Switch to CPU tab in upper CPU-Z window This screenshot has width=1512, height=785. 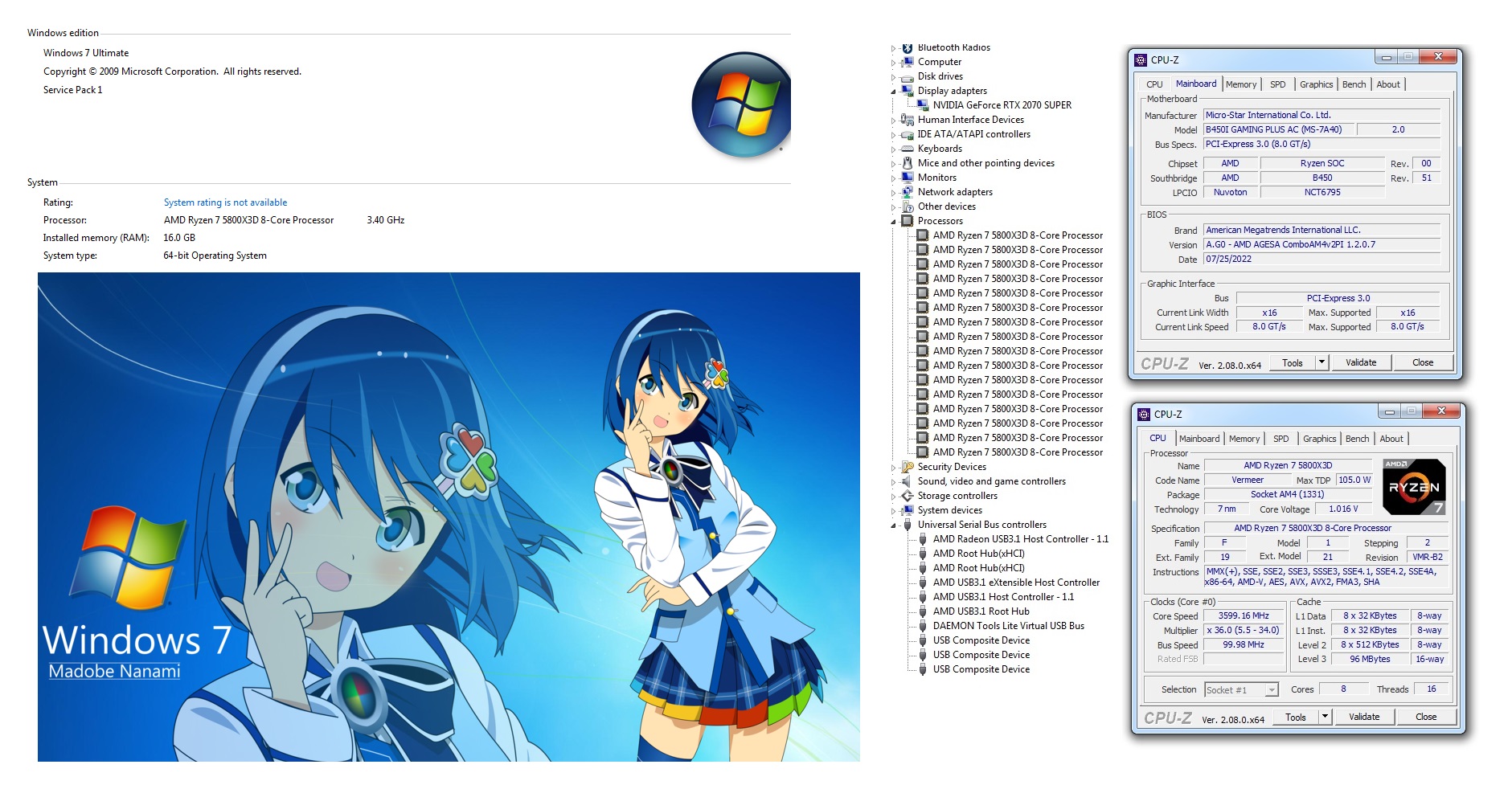coord(1154,84)
